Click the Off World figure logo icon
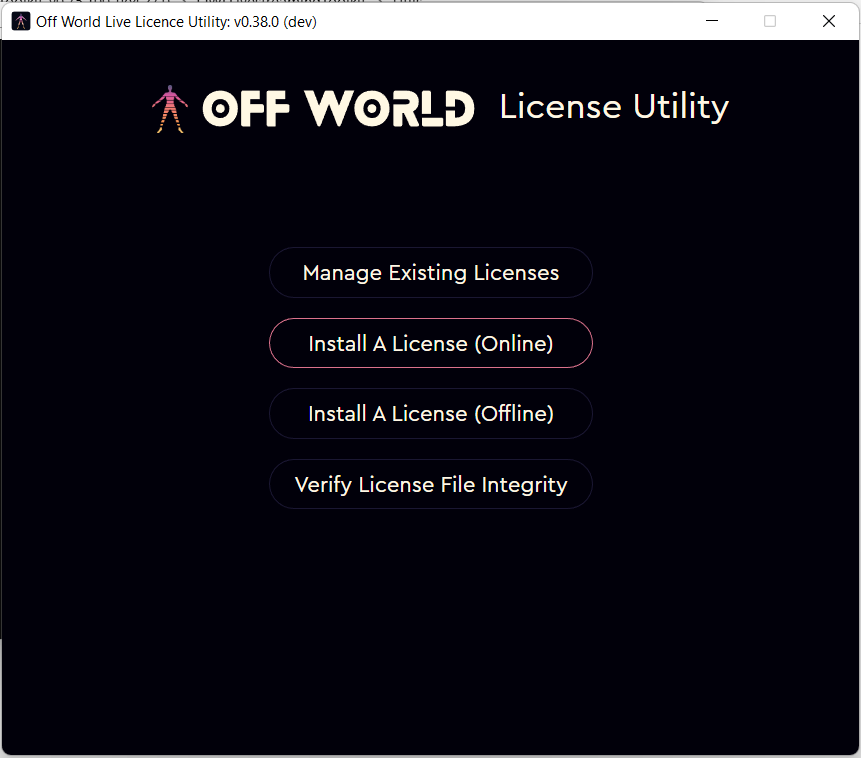 pyautogui.click(x=170, y=109)
